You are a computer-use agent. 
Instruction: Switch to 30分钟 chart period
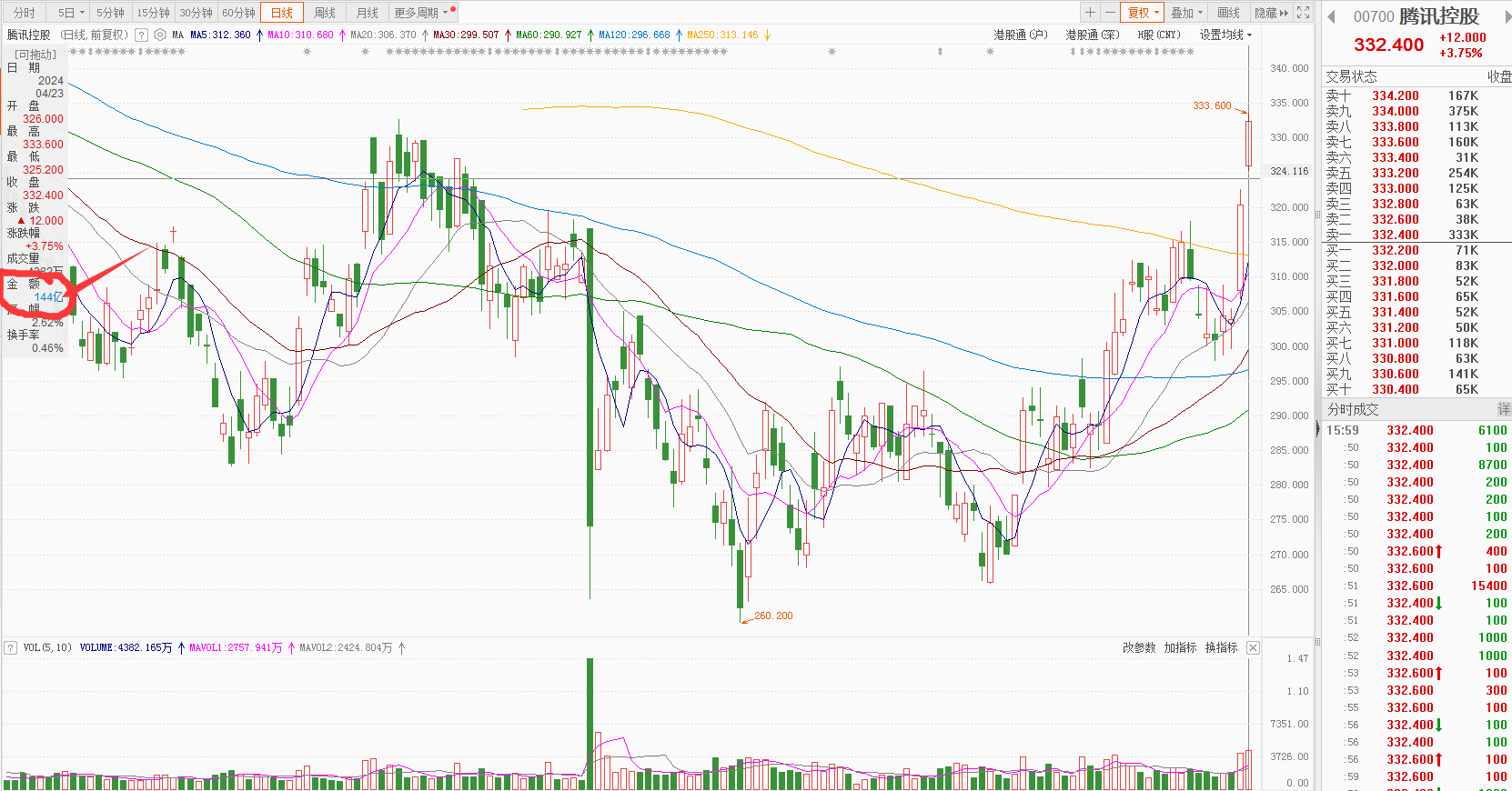point(196,13)
